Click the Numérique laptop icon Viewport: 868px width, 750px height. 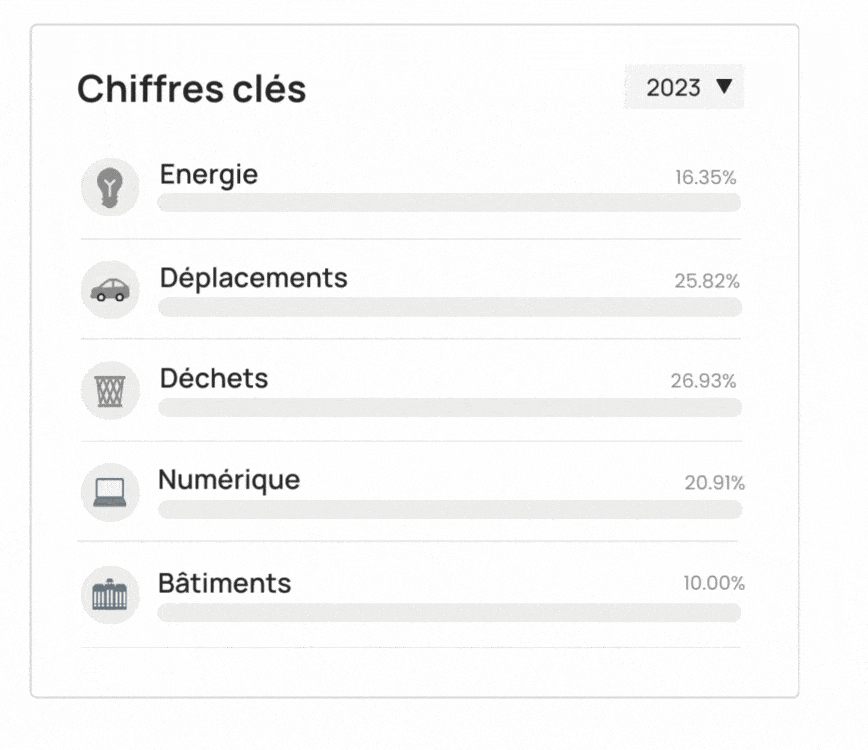pos(110,492)
